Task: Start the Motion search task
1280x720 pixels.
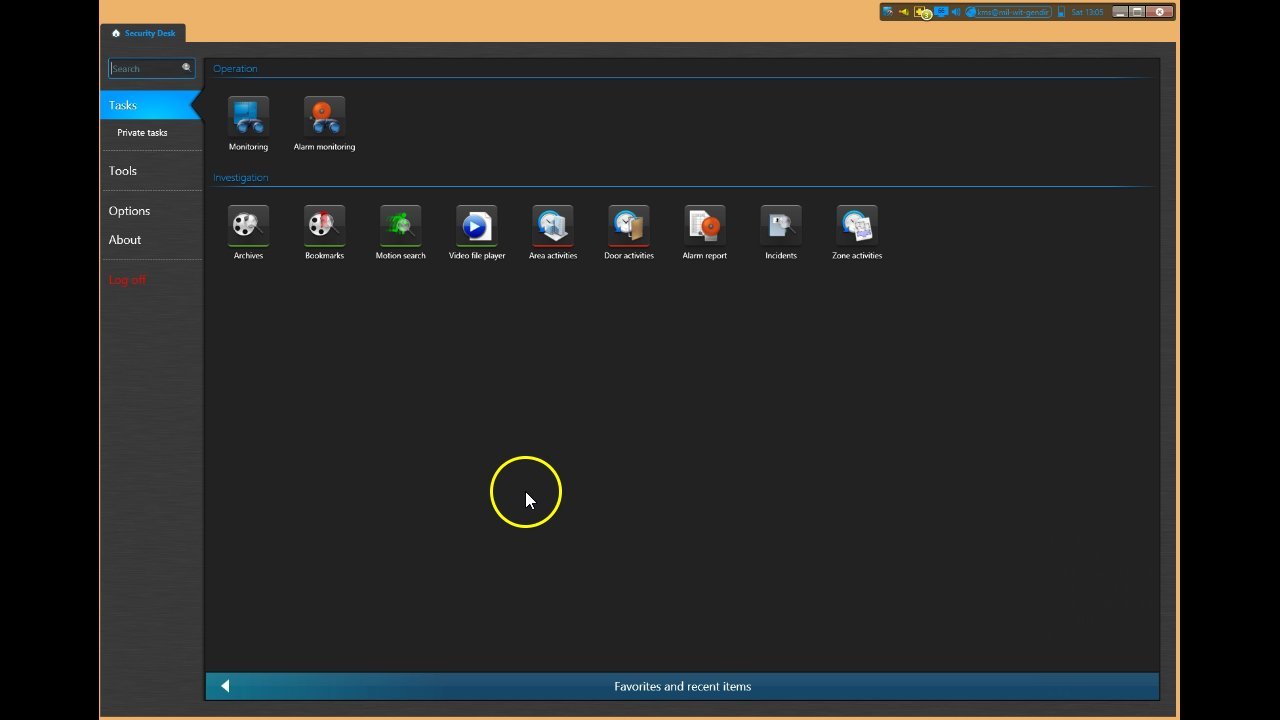Action: (x=400, y=226)
